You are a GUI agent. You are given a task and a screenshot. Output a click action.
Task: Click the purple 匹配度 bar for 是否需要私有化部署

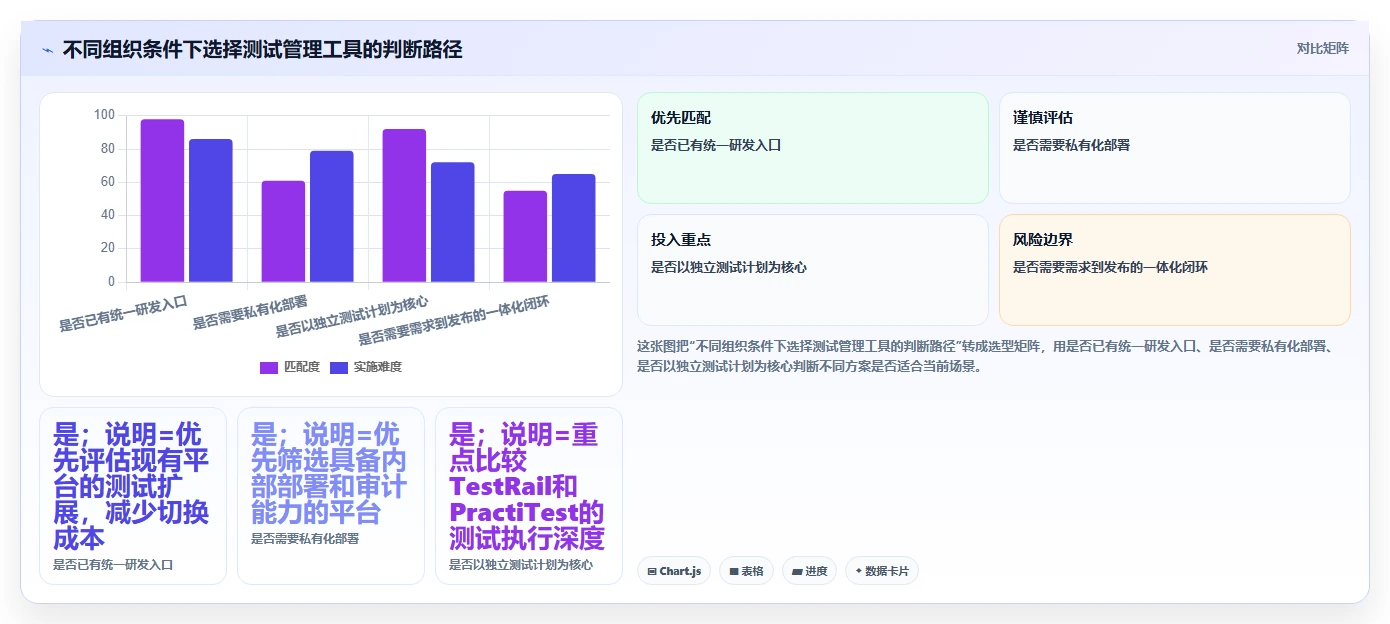point(283,231)
